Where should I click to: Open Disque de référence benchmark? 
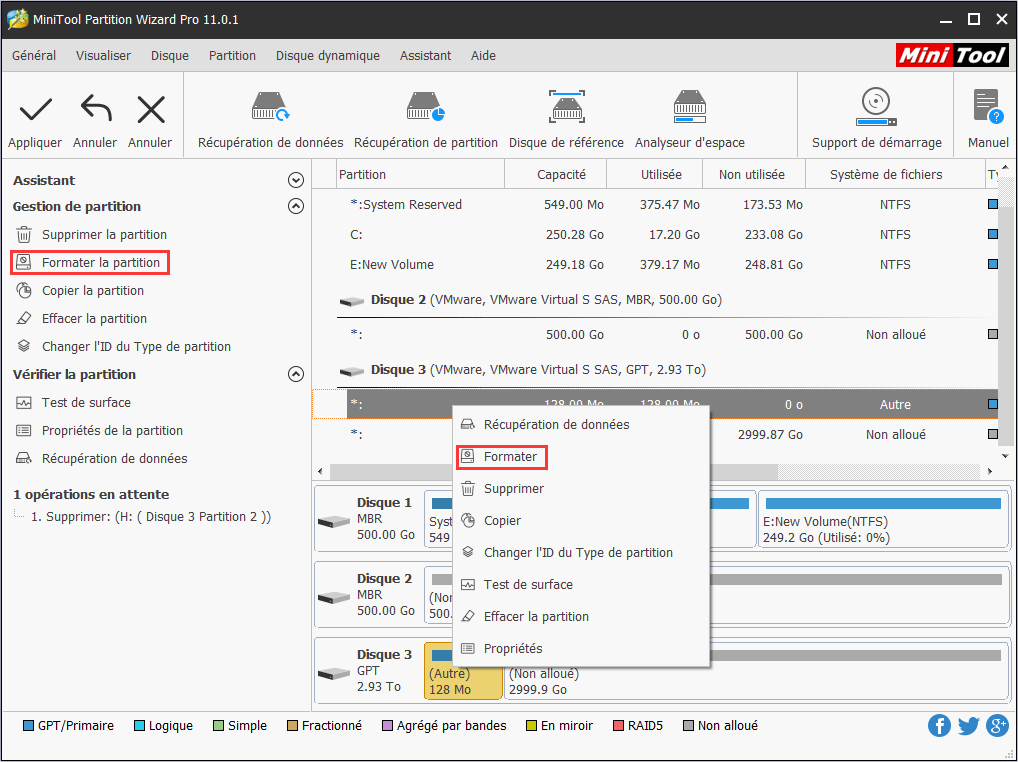566,110
